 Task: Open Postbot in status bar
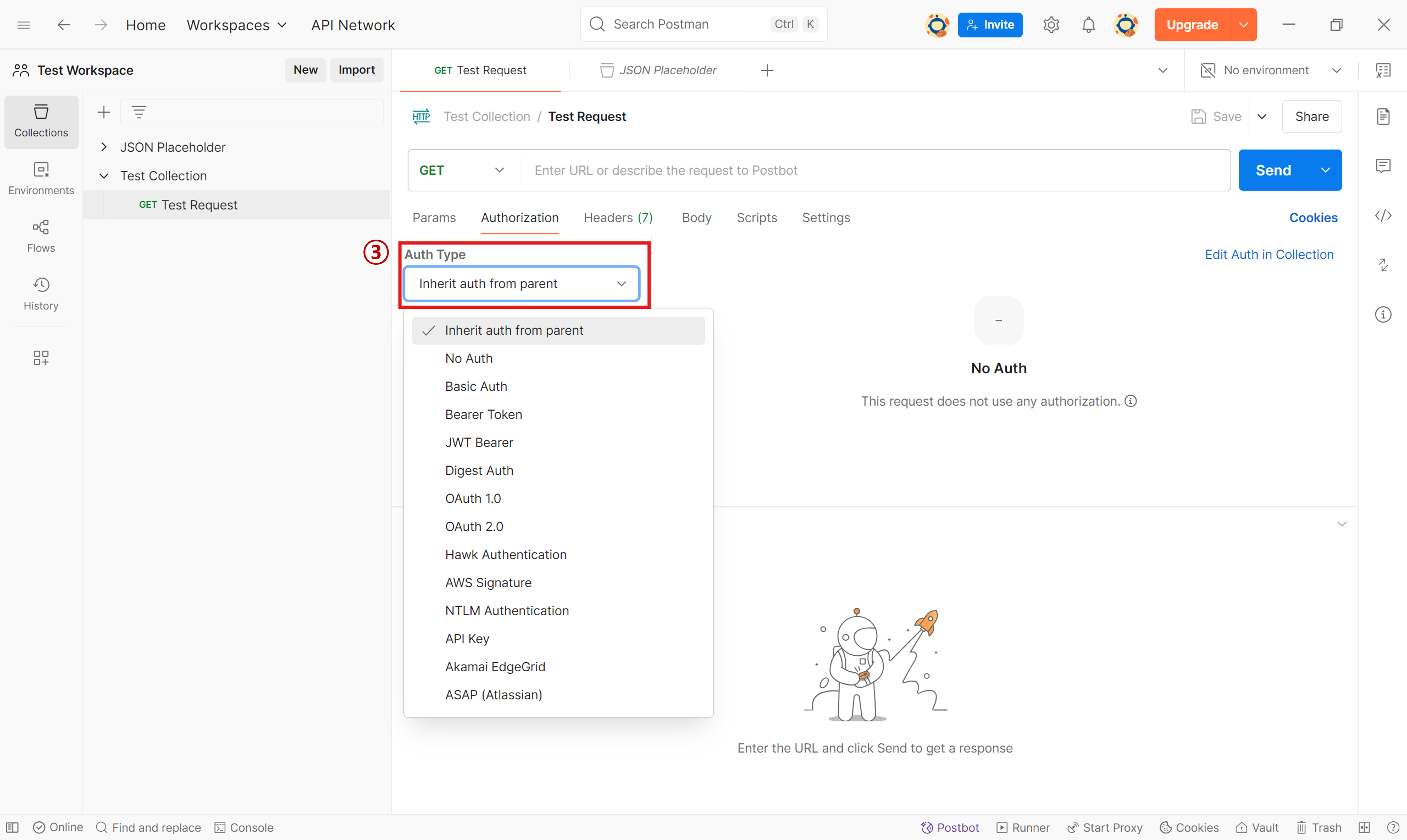[x=950, y=827]
